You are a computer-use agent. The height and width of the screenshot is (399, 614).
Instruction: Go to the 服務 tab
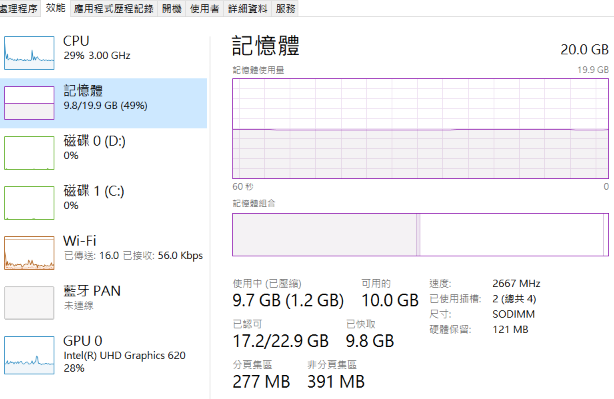pyautogui.click(x=285, y=9)
